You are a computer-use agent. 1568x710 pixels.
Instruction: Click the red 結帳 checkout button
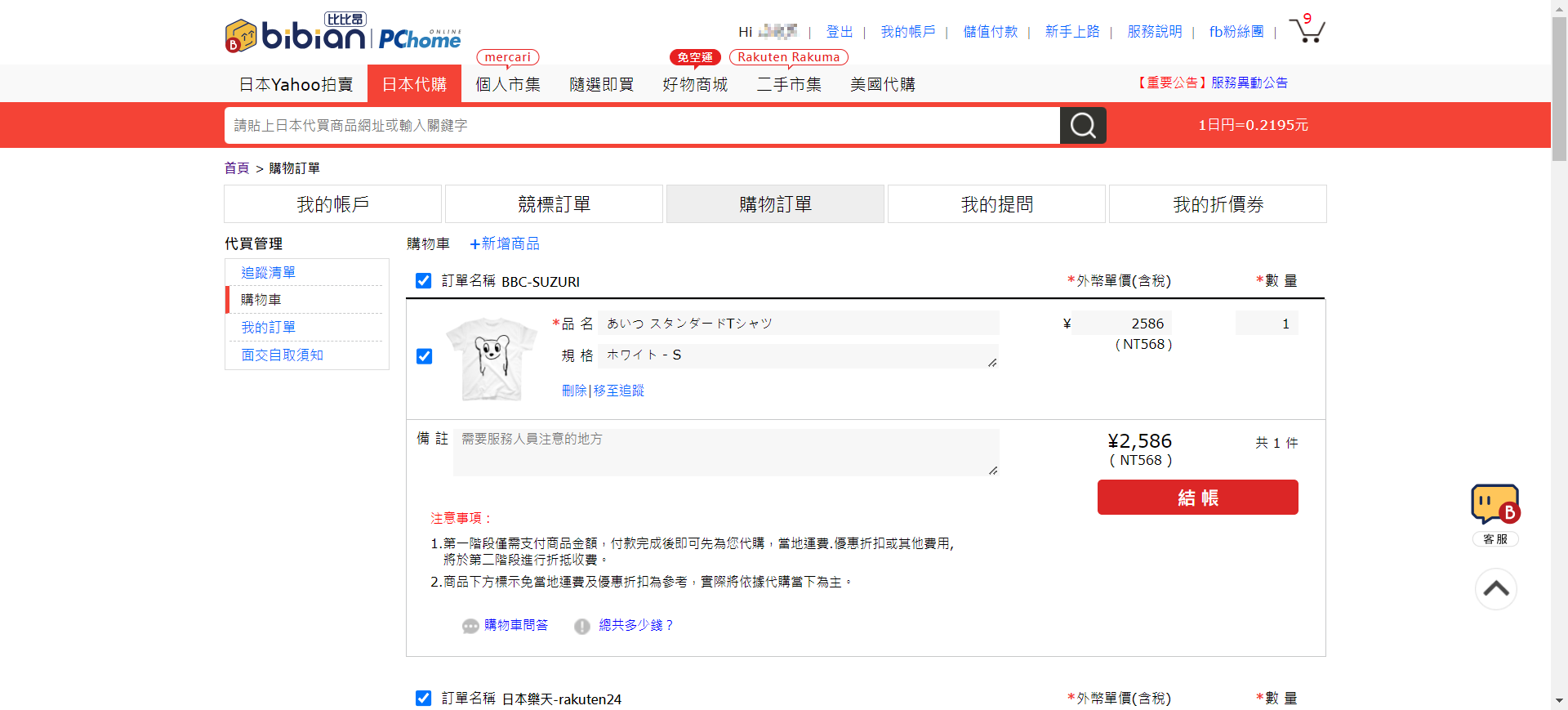[1197, 498]
